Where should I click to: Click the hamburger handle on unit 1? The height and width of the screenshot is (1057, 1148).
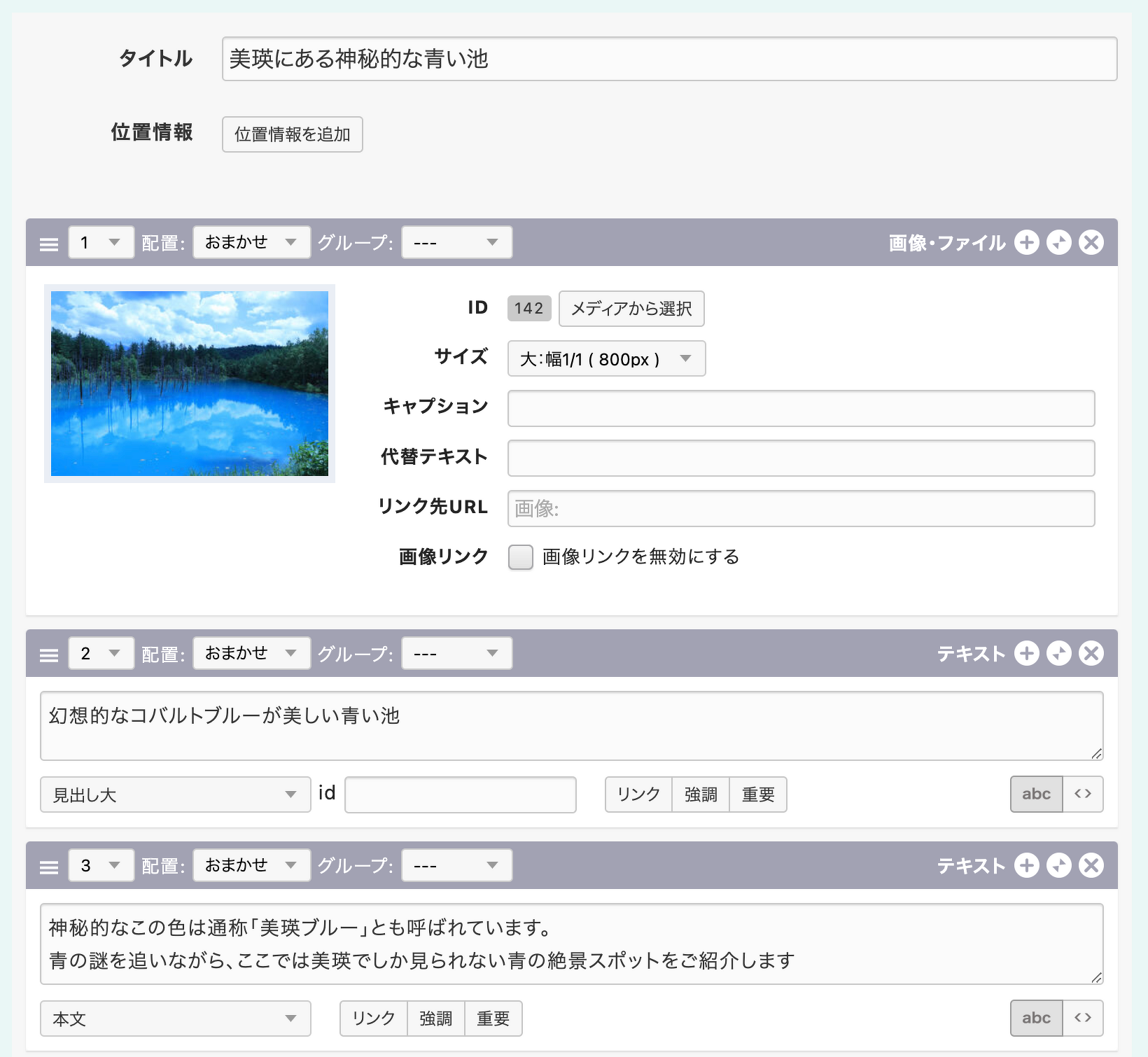coord(49,244)
